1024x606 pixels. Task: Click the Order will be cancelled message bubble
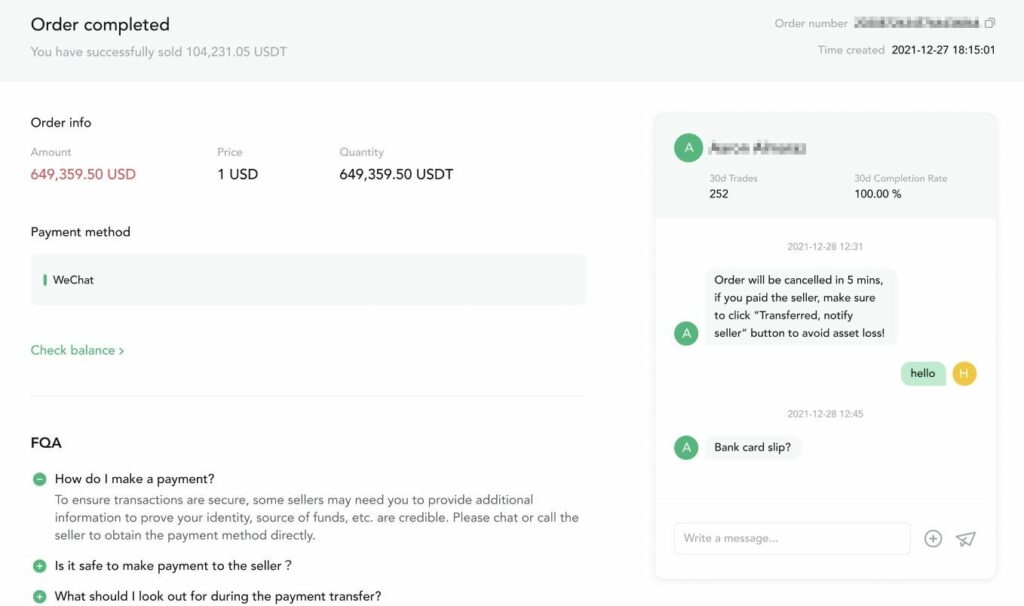click(800, 306)
